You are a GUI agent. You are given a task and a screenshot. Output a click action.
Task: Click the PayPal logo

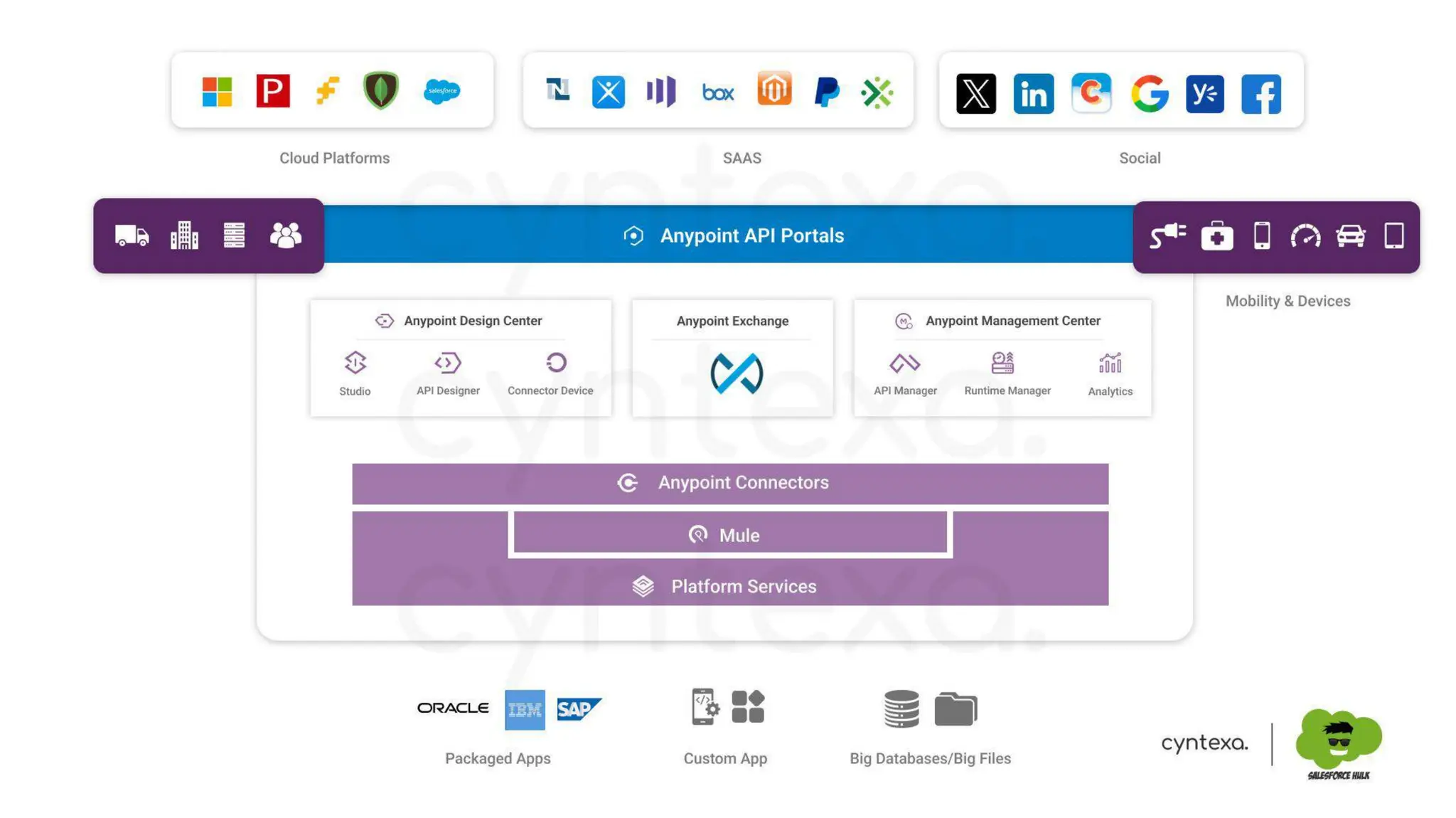point(826,92)
